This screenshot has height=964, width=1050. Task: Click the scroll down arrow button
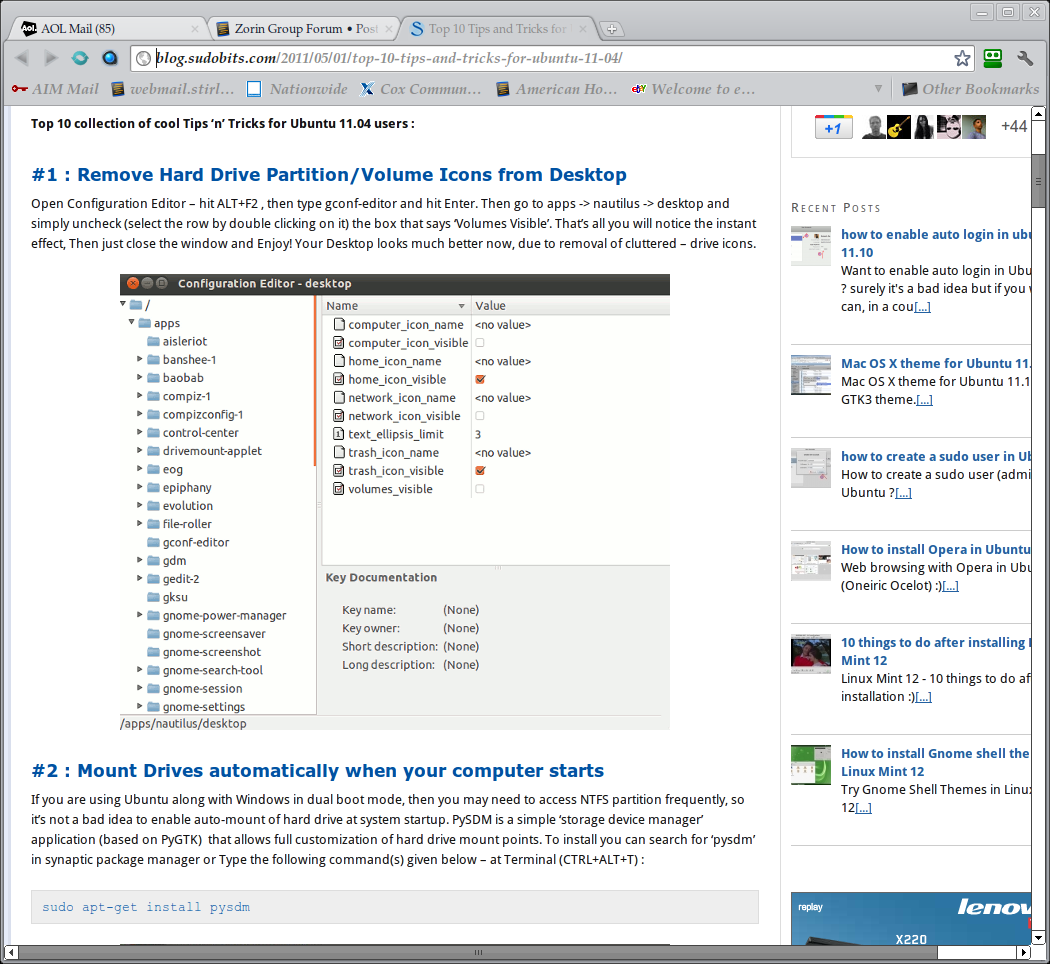coord(1038,937)
